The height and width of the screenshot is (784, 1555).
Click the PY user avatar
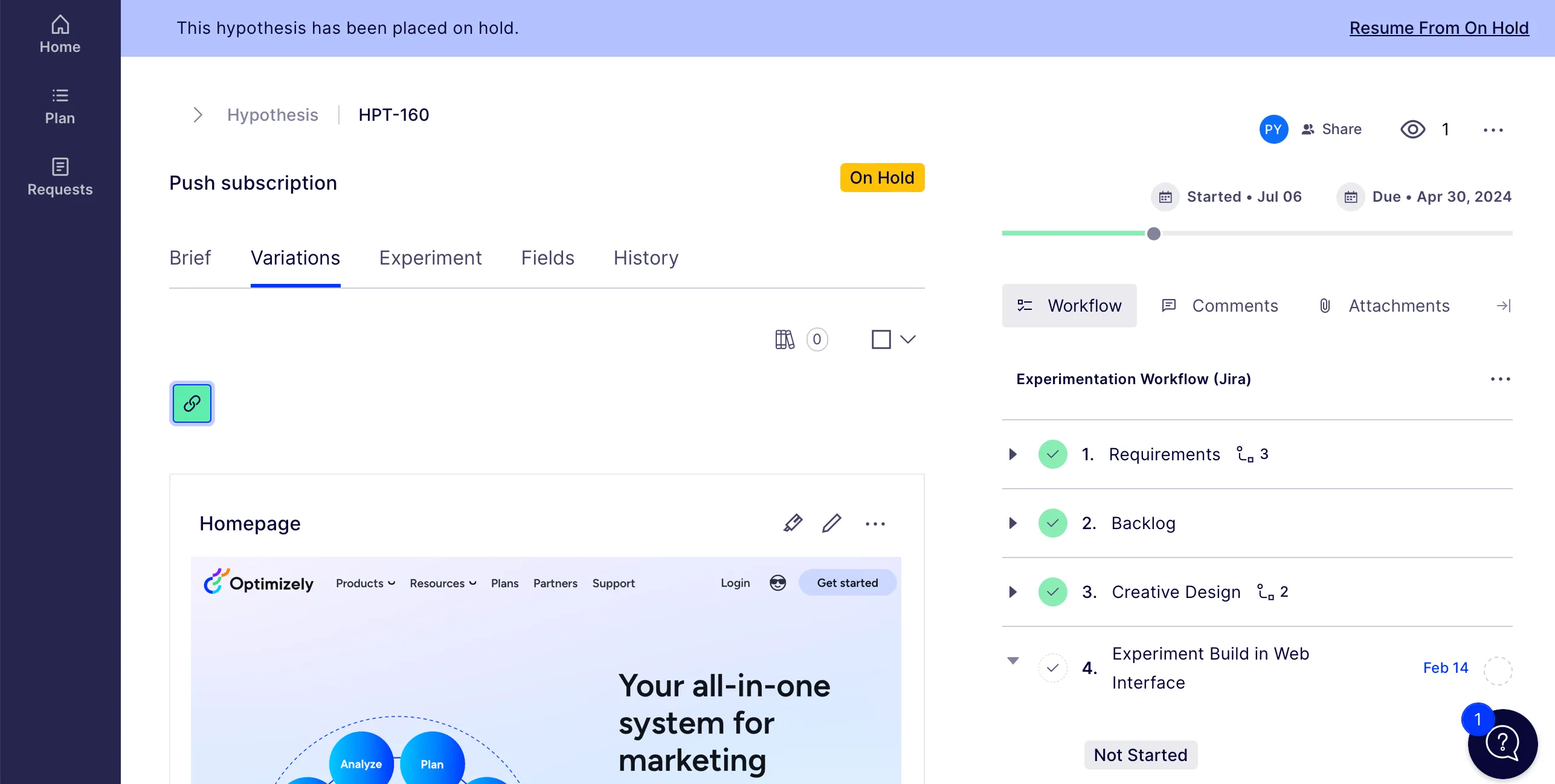tap(1273, 129)
